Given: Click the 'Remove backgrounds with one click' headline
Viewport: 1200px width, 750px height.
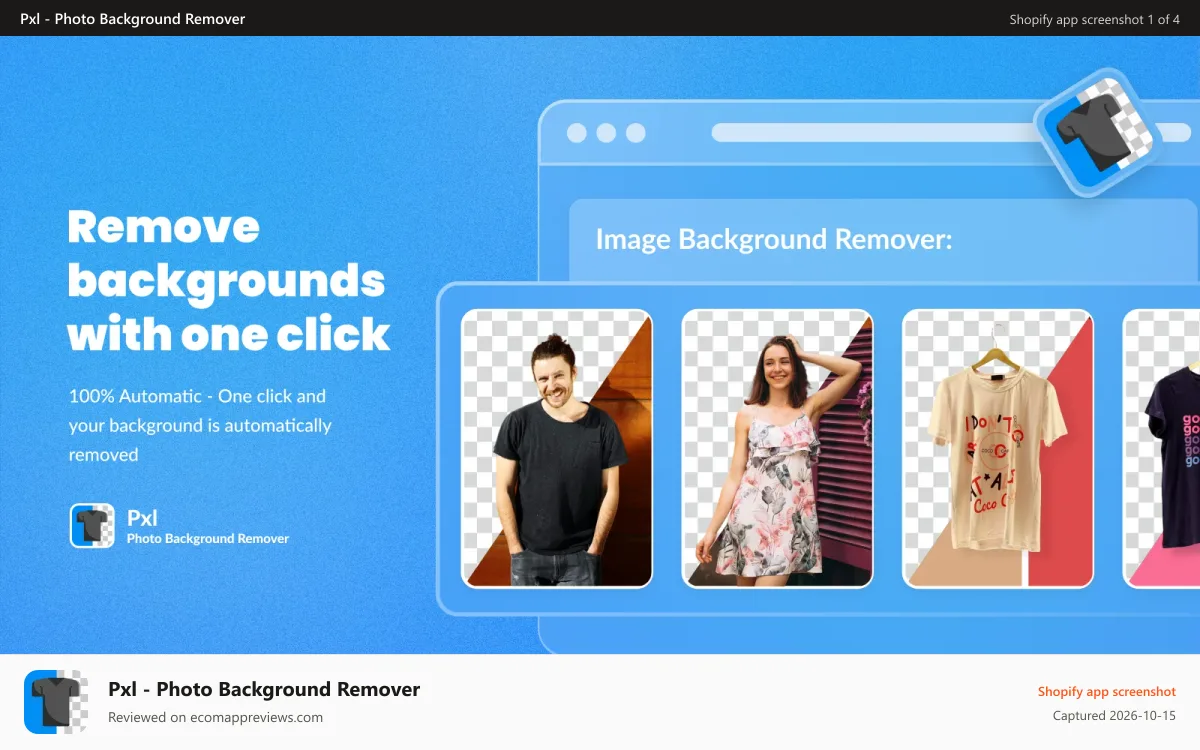Looking at the screenshot, I should click(228, 281).
